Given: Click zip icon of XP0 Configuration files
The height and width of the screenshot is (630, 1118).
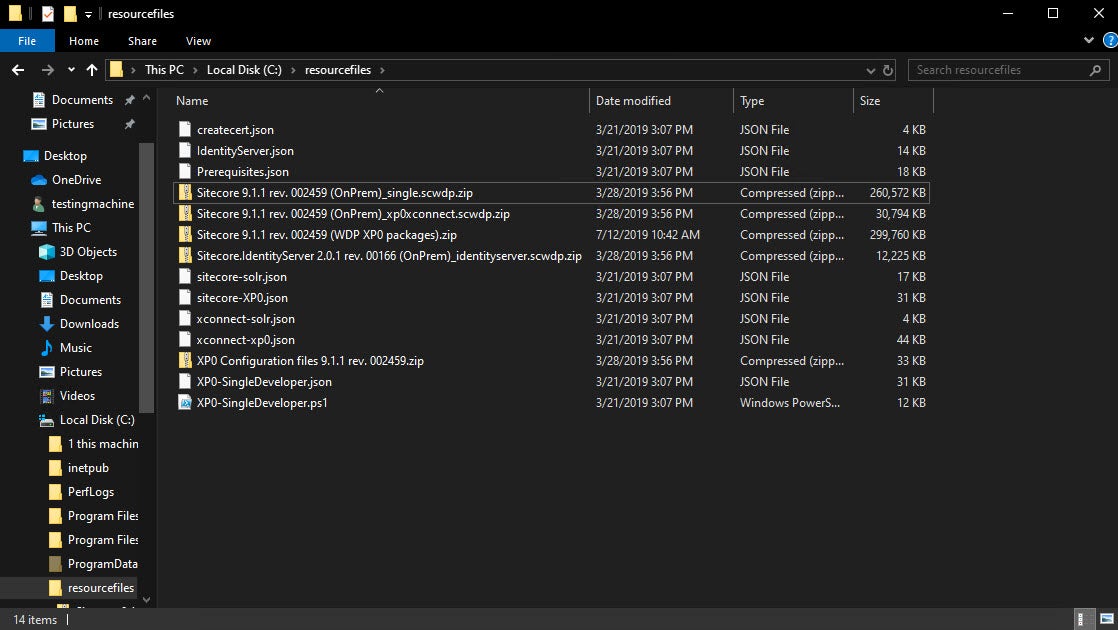Looking at the screenshot, I should pos(185,361).
